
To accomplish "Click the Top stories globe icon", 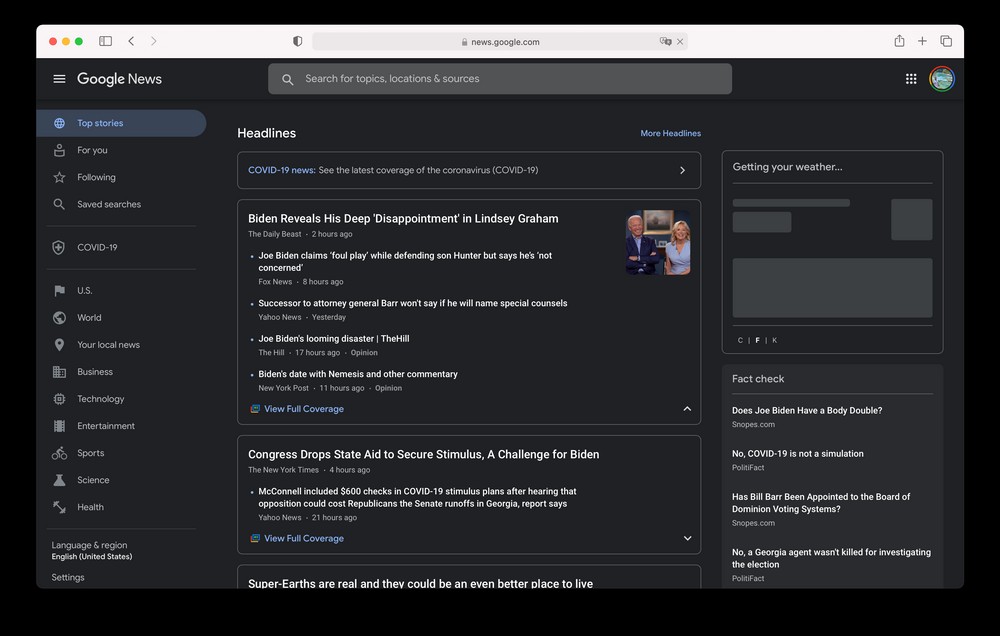I will [59, 123].
